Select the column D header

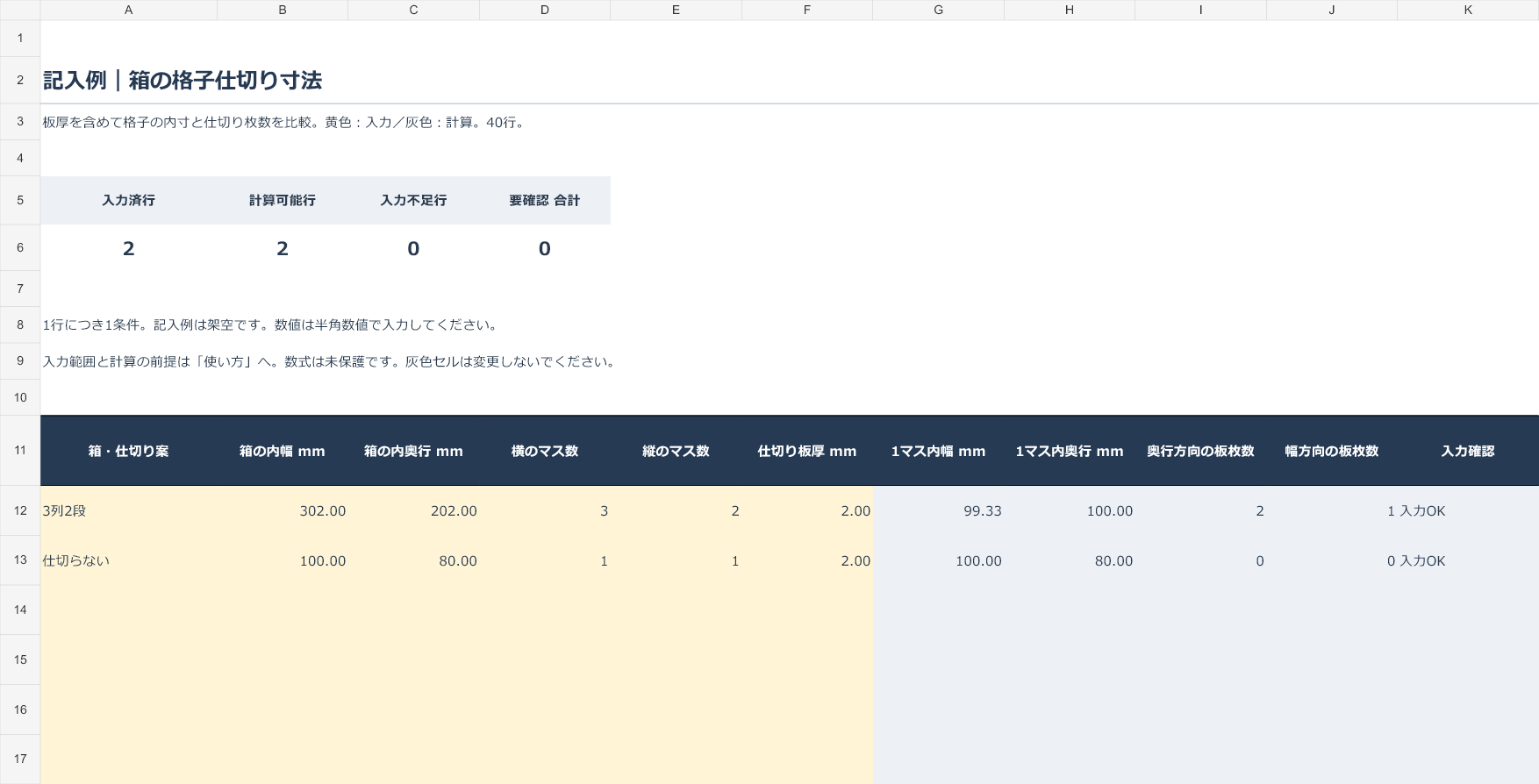(x=545, y=10)
